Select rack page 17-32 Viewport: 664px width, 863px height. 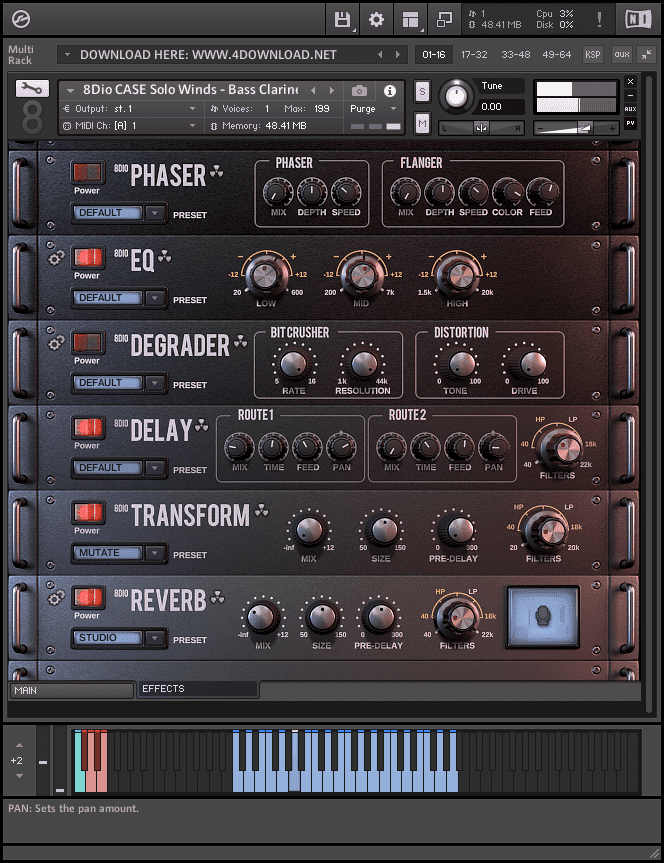474,54
